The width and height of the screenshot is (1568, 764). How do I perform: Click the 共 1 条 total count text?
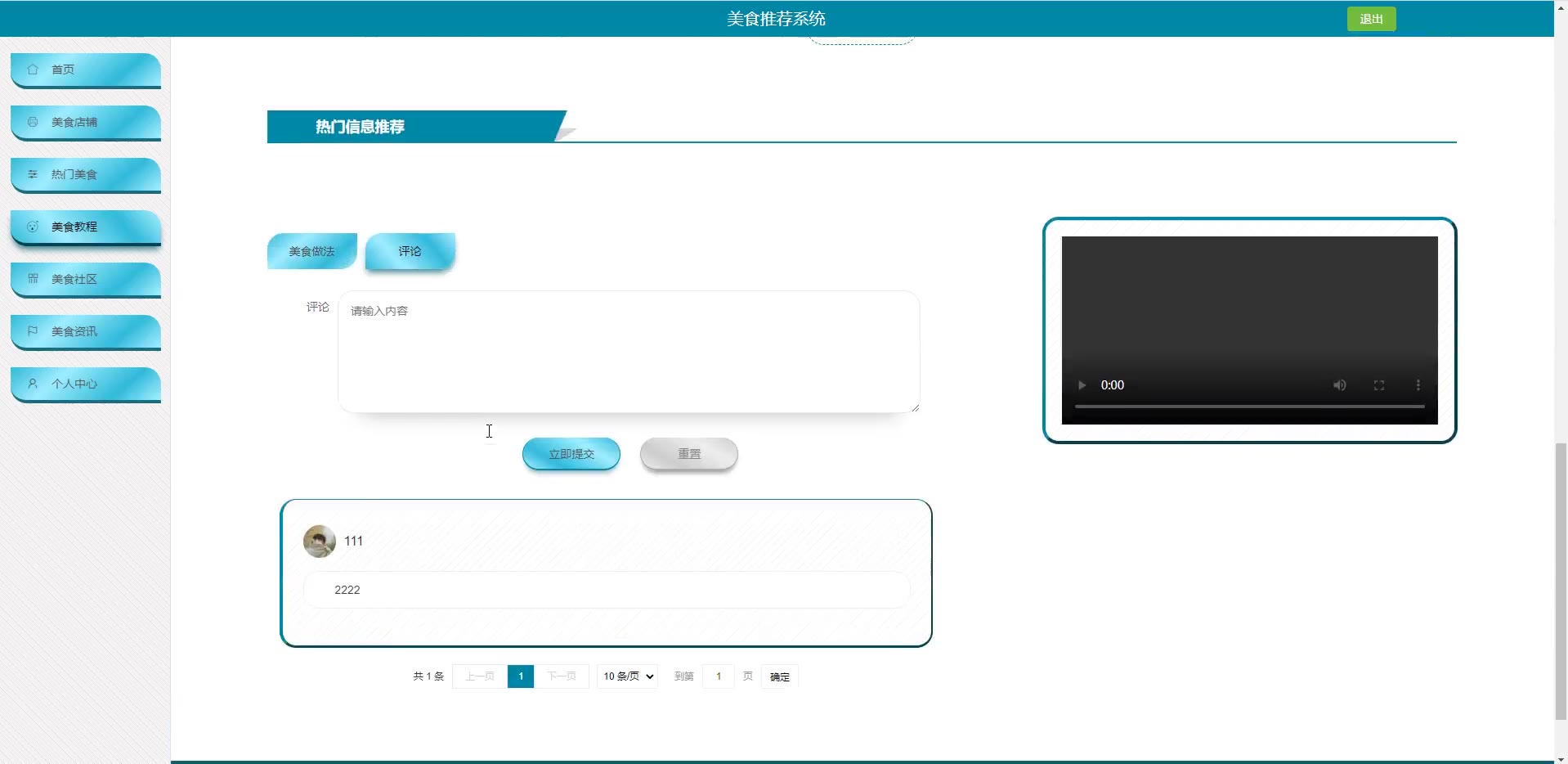tap(428, 676)
